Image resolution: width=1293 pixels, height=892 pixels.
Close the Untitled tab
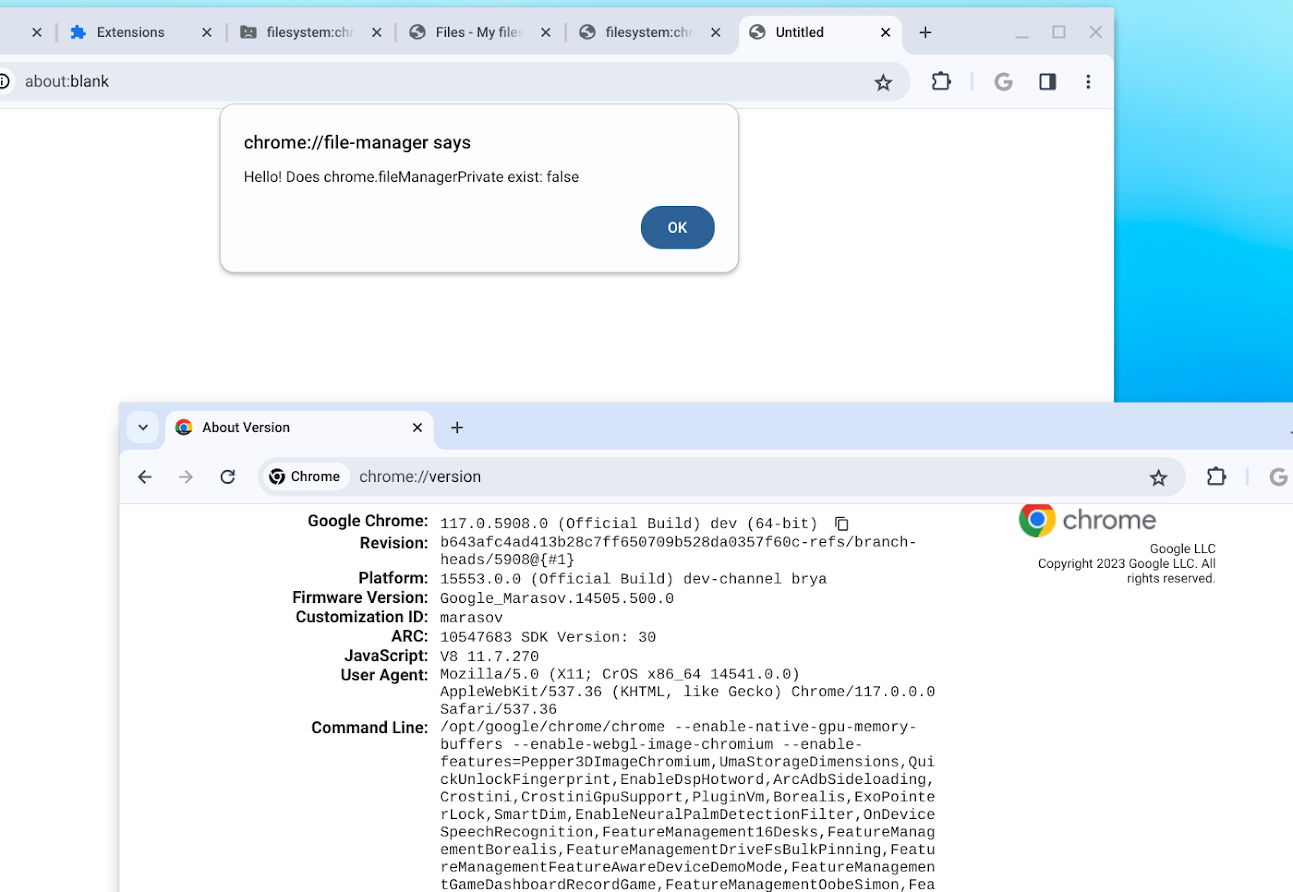[885, 32]
